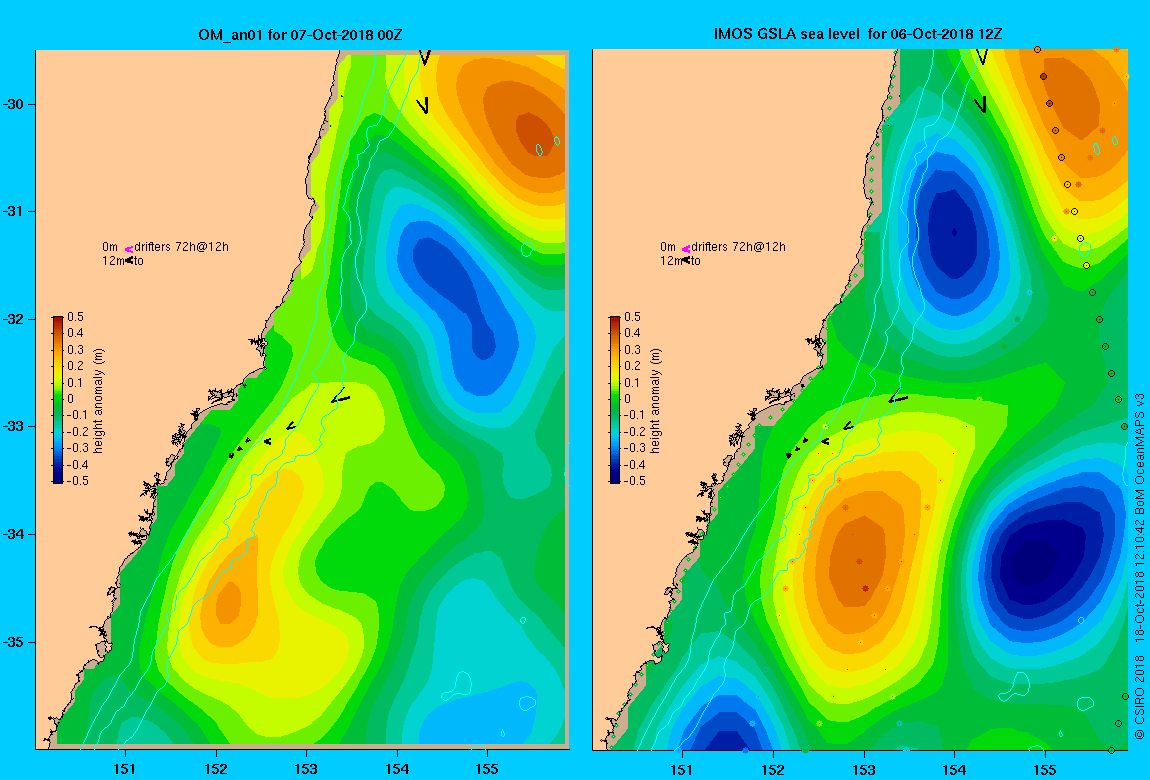The image size is (1150, 780).
Task: Click longitude '151' under the OM_an01 map
Action: pos(125,769)
